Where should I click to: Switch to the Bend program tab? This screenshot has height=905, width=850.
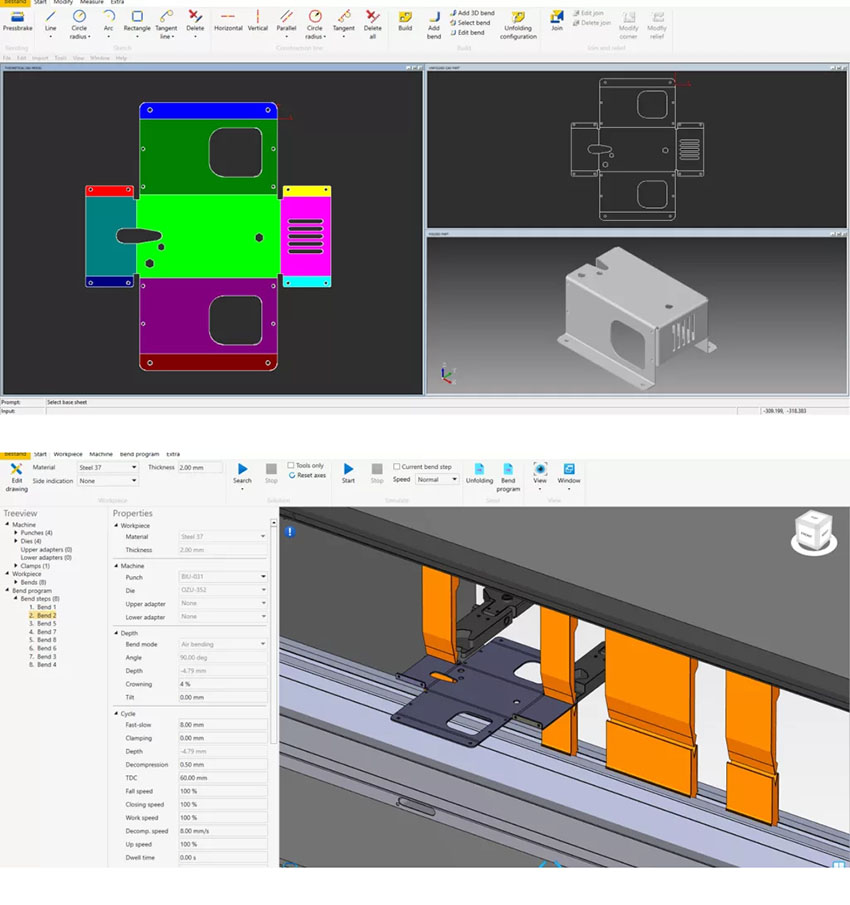point(139,454)
